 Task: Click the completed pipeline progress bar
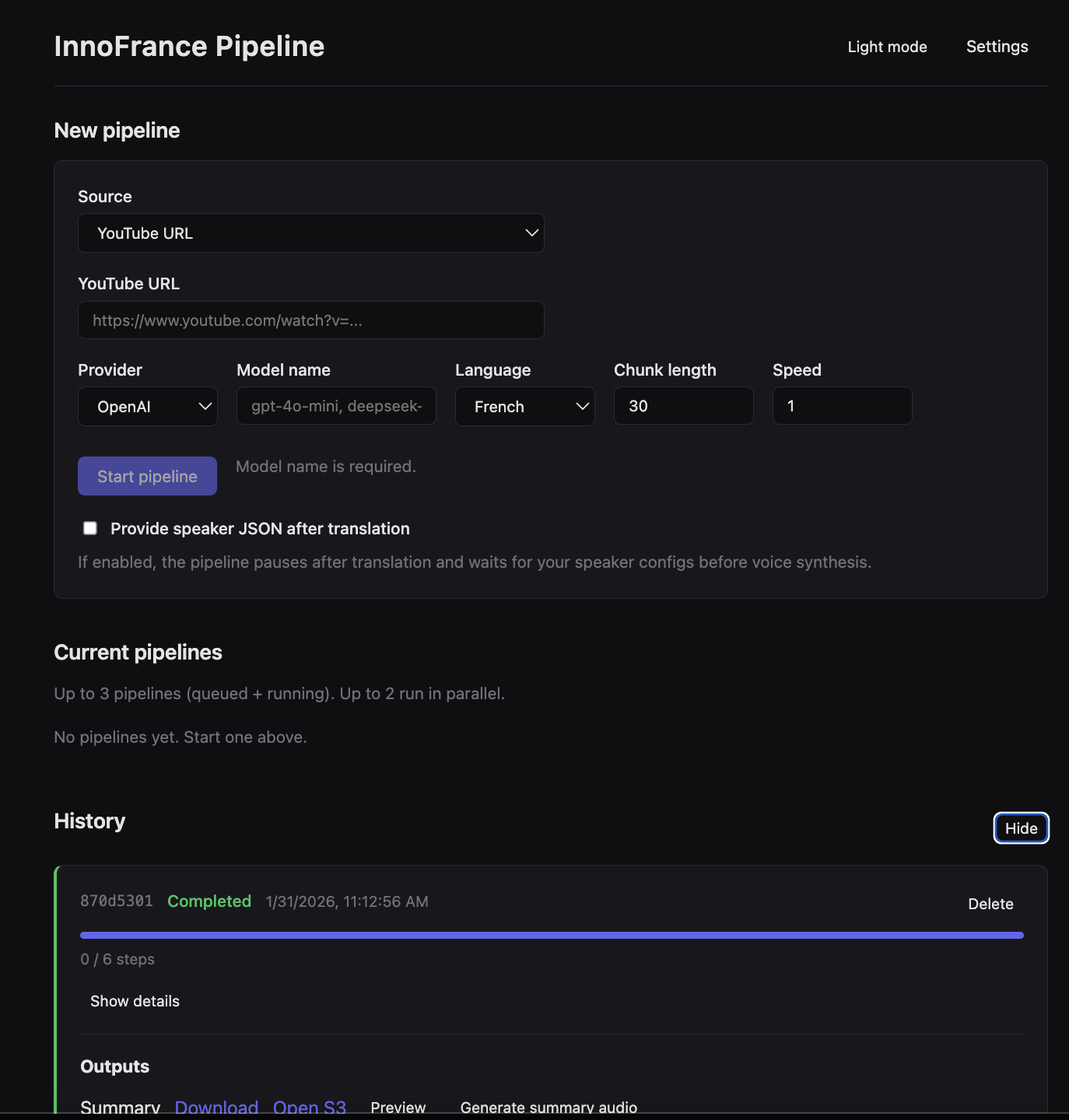pyautogui.click(x=552, y=936)
